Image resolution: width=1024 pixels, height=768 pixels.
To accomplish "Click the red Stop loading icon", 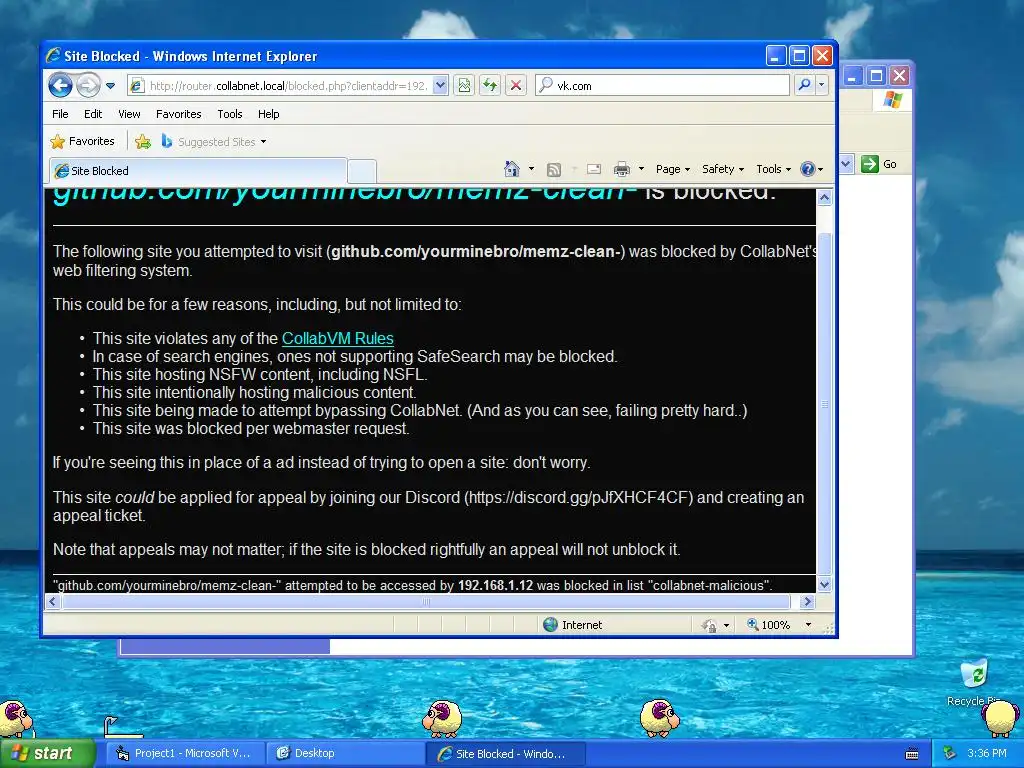I will (x=516, y=86).
